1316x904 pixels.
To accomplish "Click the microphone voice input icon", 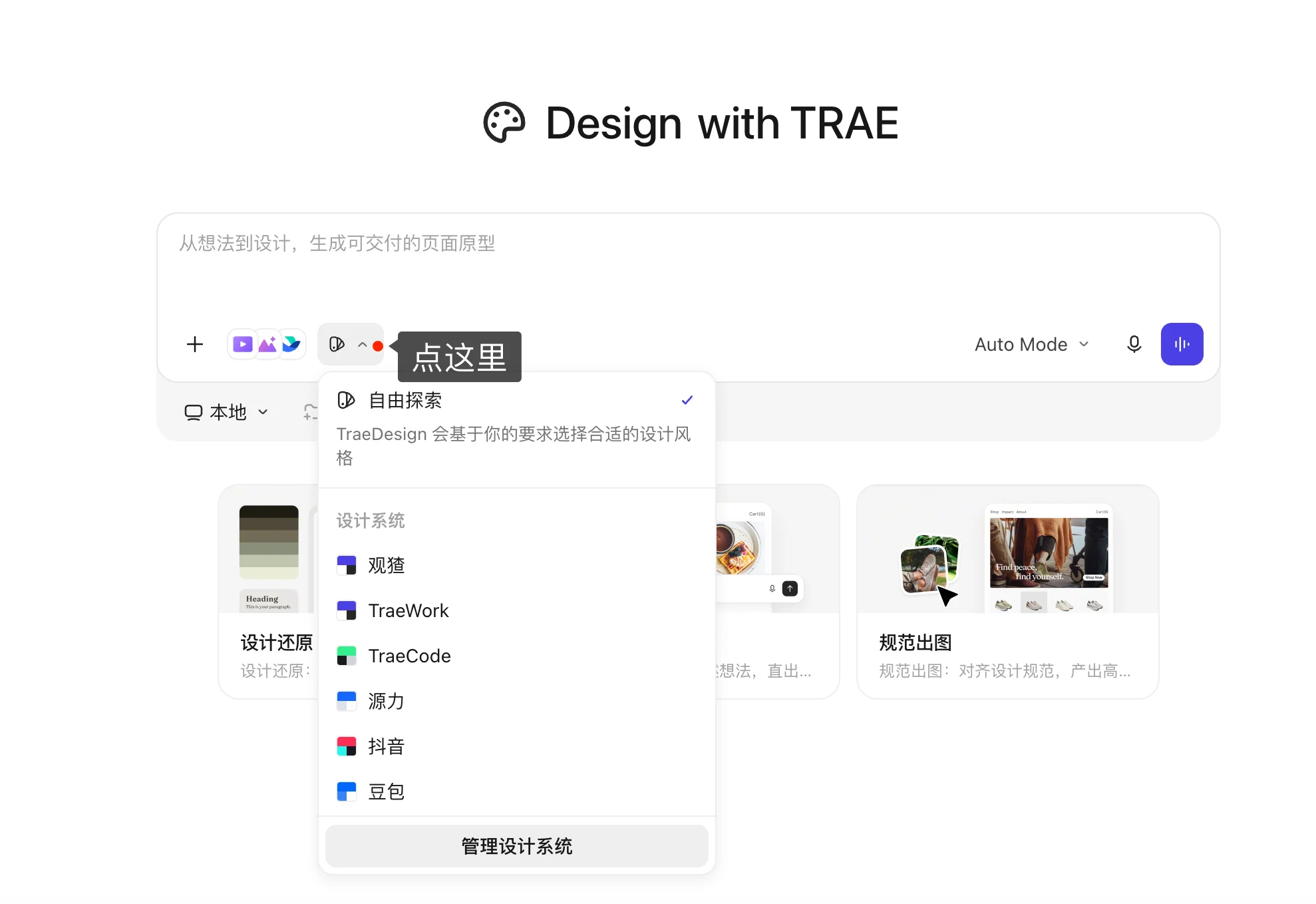I will point(1134,344).
